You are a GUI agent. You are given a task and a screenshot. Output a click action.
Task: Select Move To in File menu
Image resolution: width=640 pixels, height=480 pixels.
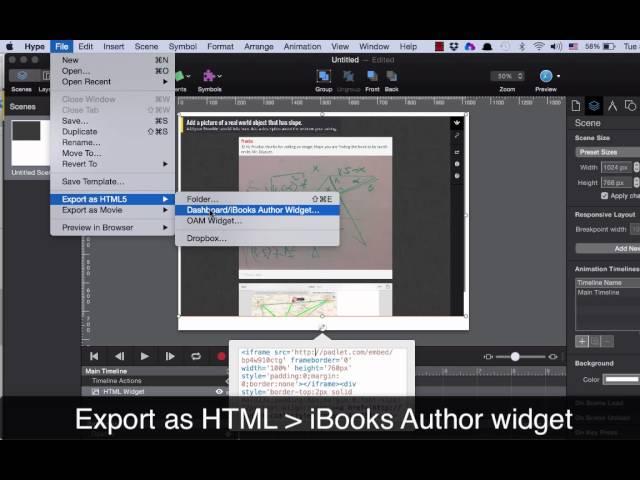[113, 153]
